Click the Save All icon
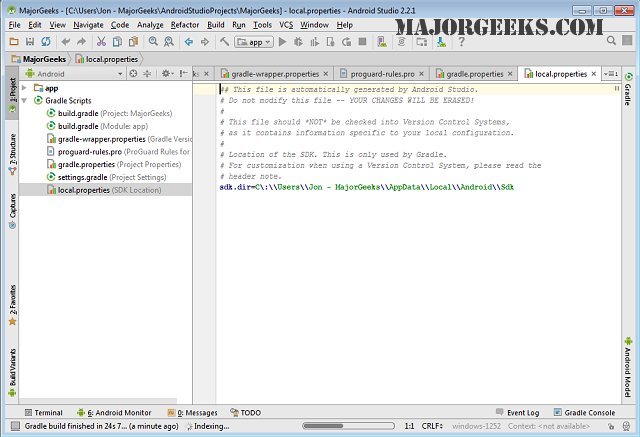Viewport: 640px width, 437px height. [30, 42]
